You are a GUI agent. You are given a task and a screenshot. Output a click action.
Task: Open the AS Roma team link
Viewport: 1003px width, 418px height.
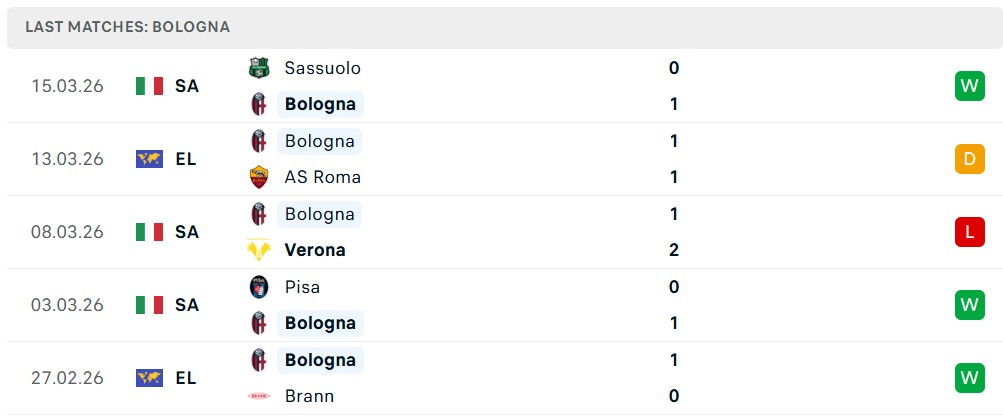tap(322, 177)
